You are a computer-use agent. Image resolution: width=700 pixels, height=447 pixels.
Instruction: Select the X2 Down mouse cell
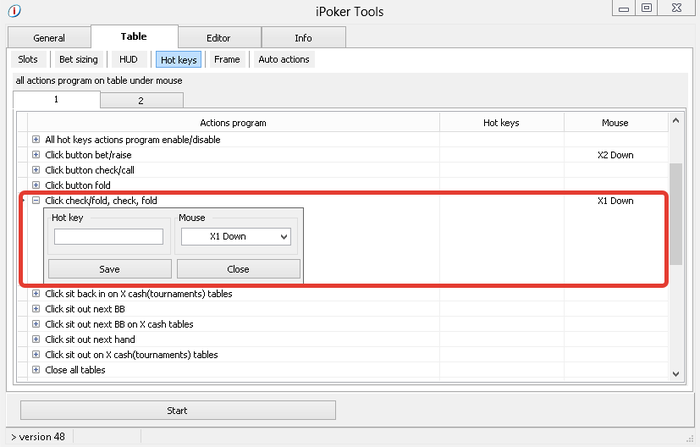pos(616,155)
